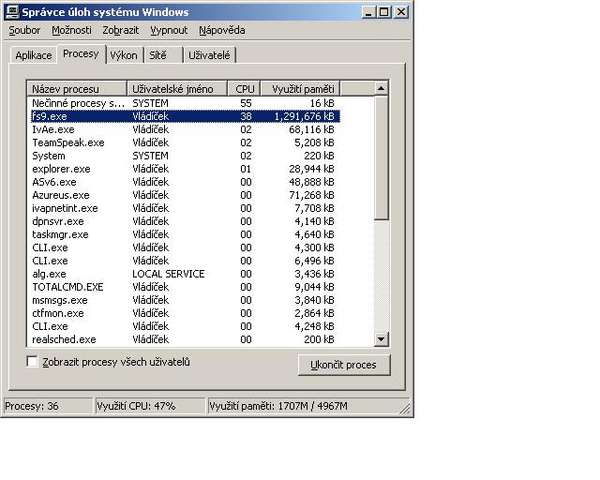
Task: Sort by Název procesu column header
Action: [77, 89]
